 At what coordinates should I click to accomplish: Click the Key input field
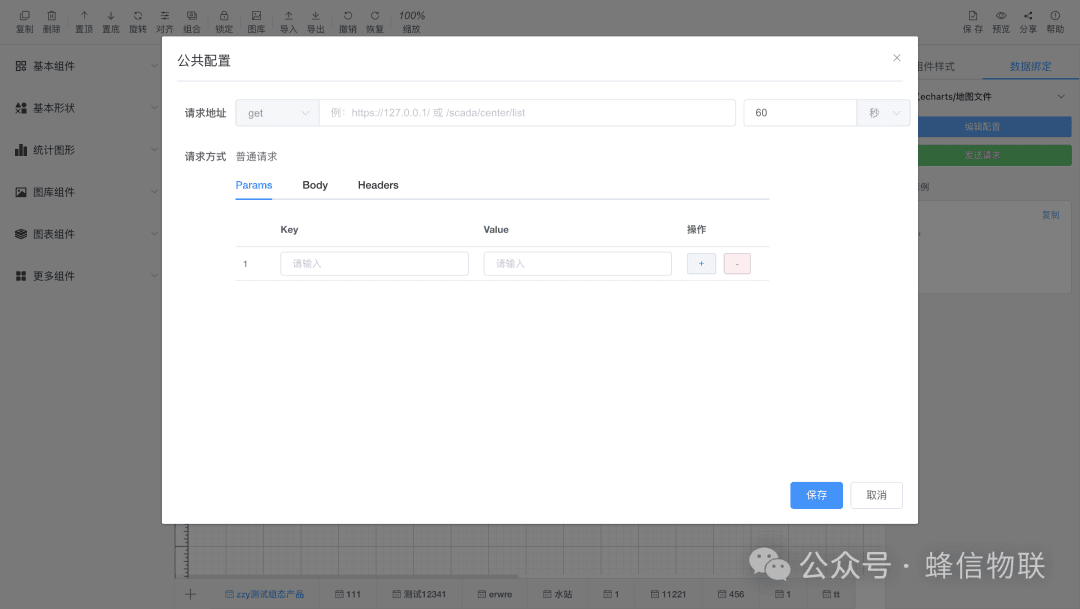click(x=375, y=264)
